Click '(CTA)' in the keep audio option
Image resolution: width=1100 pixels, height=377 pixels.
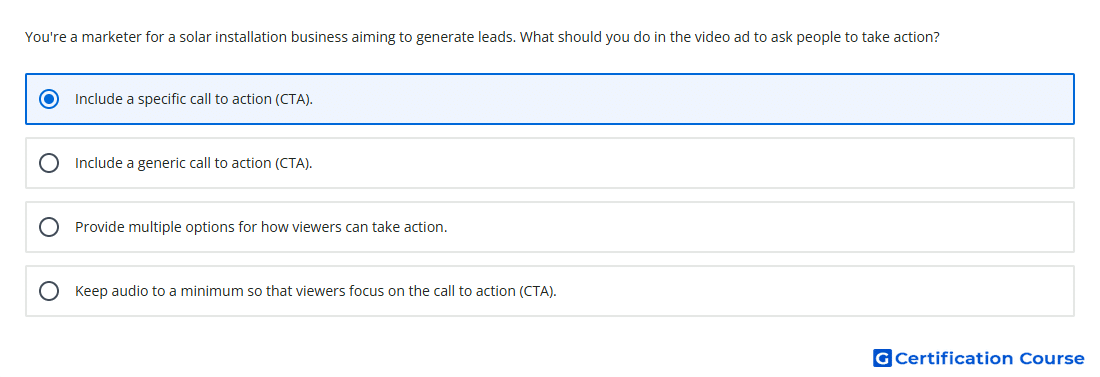[x=538, y=291]
